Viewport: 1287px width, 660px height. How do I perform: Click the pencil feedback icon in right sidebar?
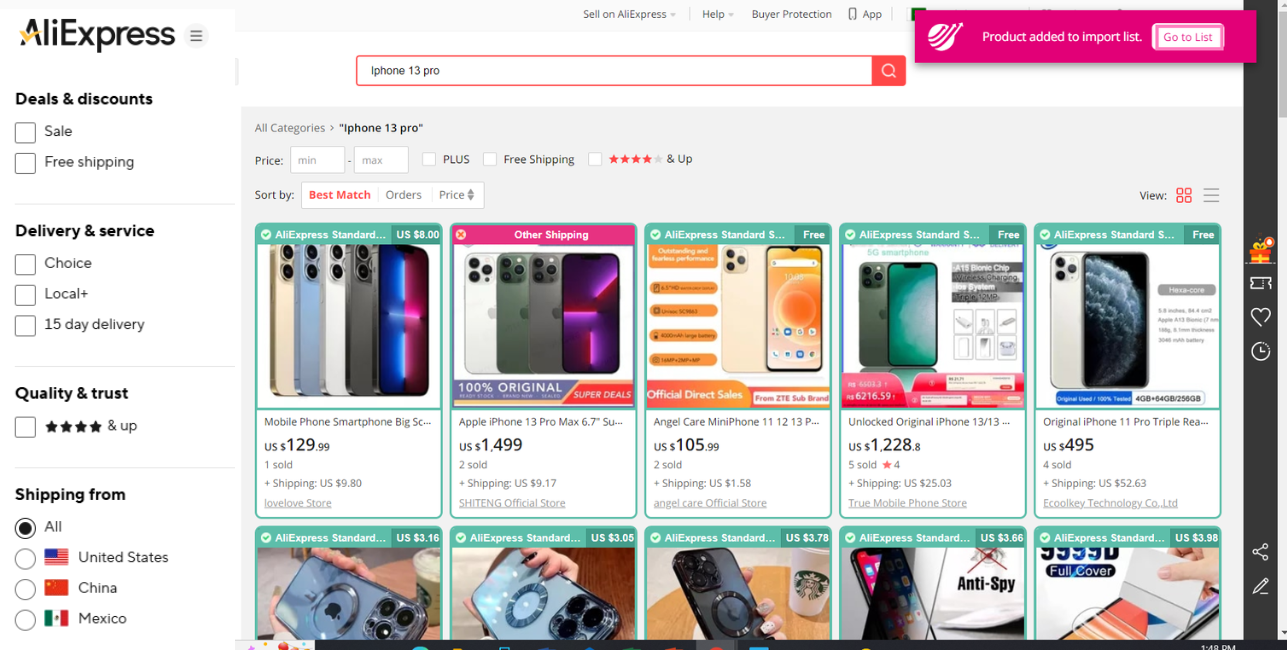click(x=1260, y=586)
